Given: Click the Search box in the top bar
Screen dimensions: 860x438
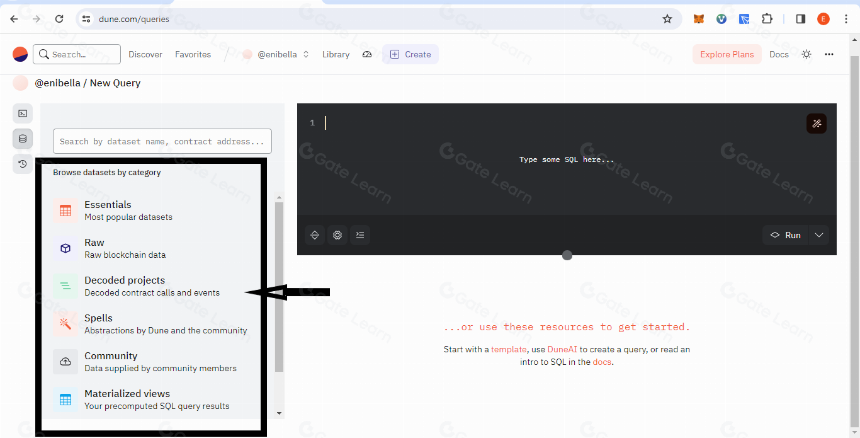Looking at the screenshot, I should point(77,54).
